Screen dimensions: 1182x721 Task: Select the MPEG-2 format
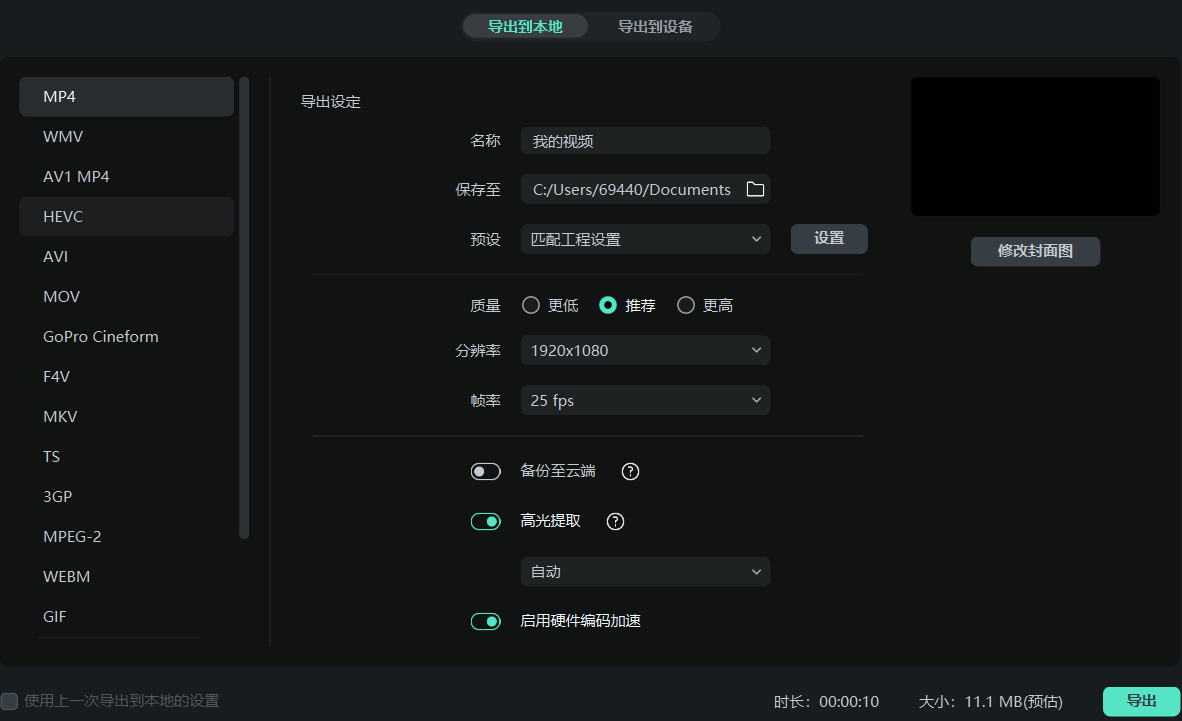point(127,536)
